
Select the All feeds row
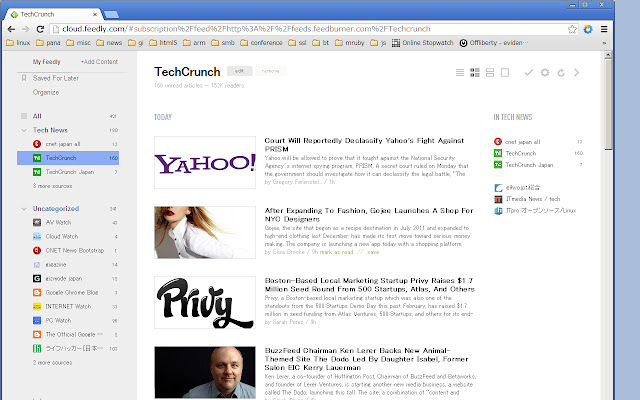pos(68,116)
